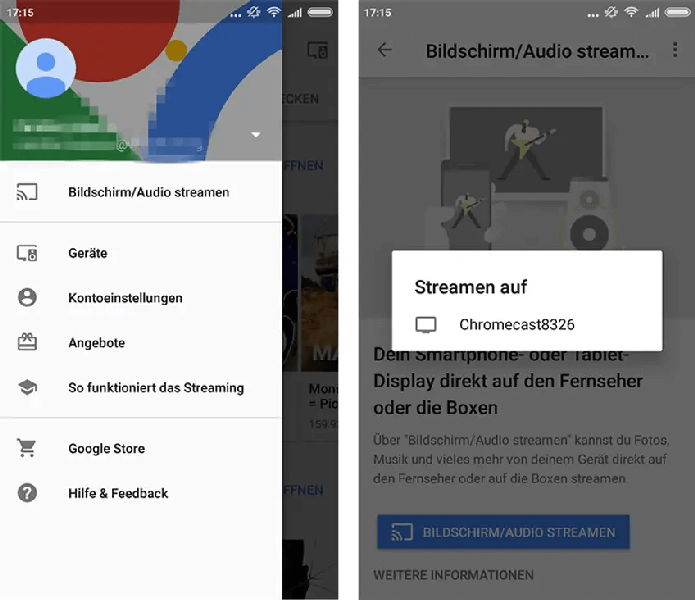The width and height of the screenshot is (695, 600).
Task: Open So funktioniert das Streaming entry
Action: 141,387
